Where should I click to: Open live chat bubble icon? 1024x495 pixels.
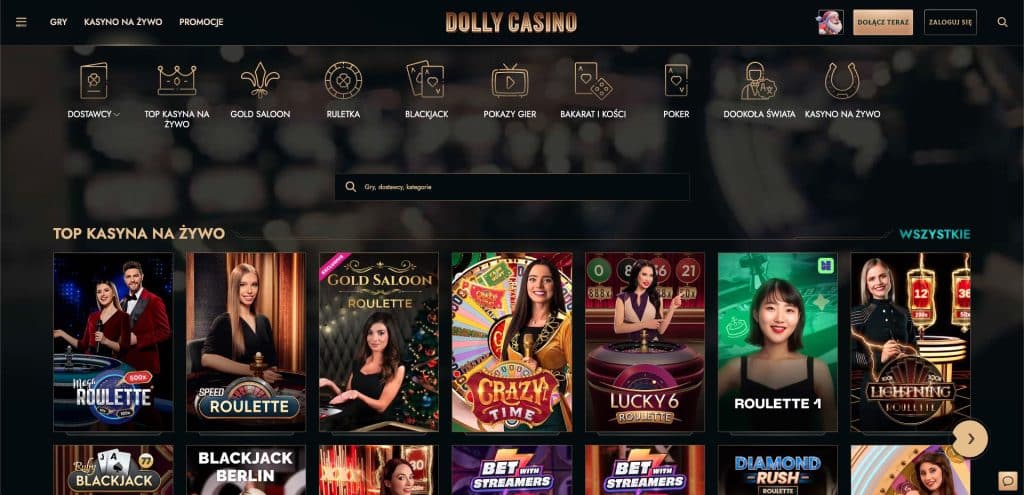click(x=1008, y=481)
